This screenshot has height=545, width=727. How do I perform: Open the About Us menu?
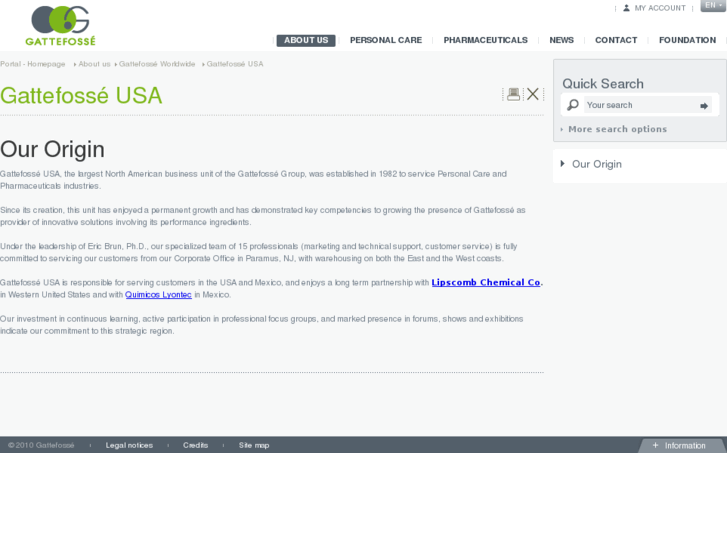306,40
